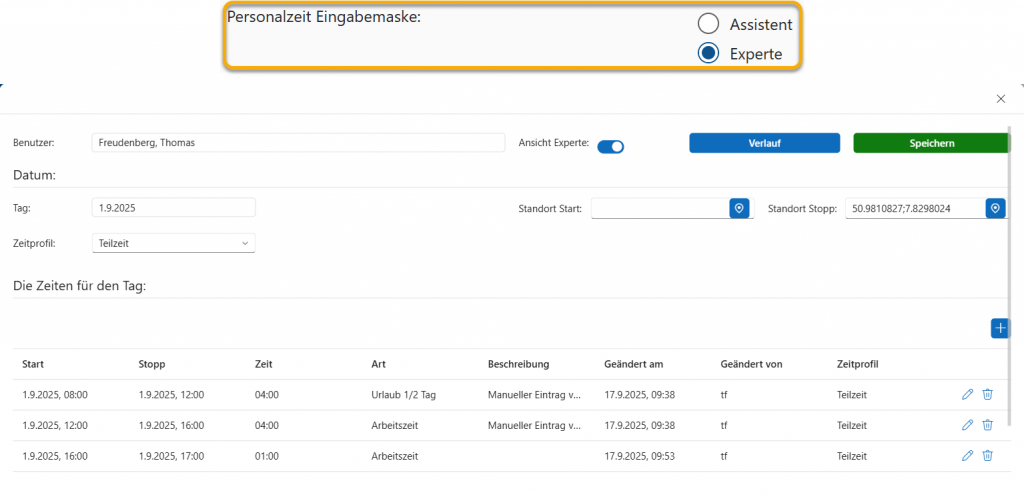This screenshot has width=1024, height=497.
Task: Toggle the Ansicht Experte switch
Action: [x=610, y=146]
